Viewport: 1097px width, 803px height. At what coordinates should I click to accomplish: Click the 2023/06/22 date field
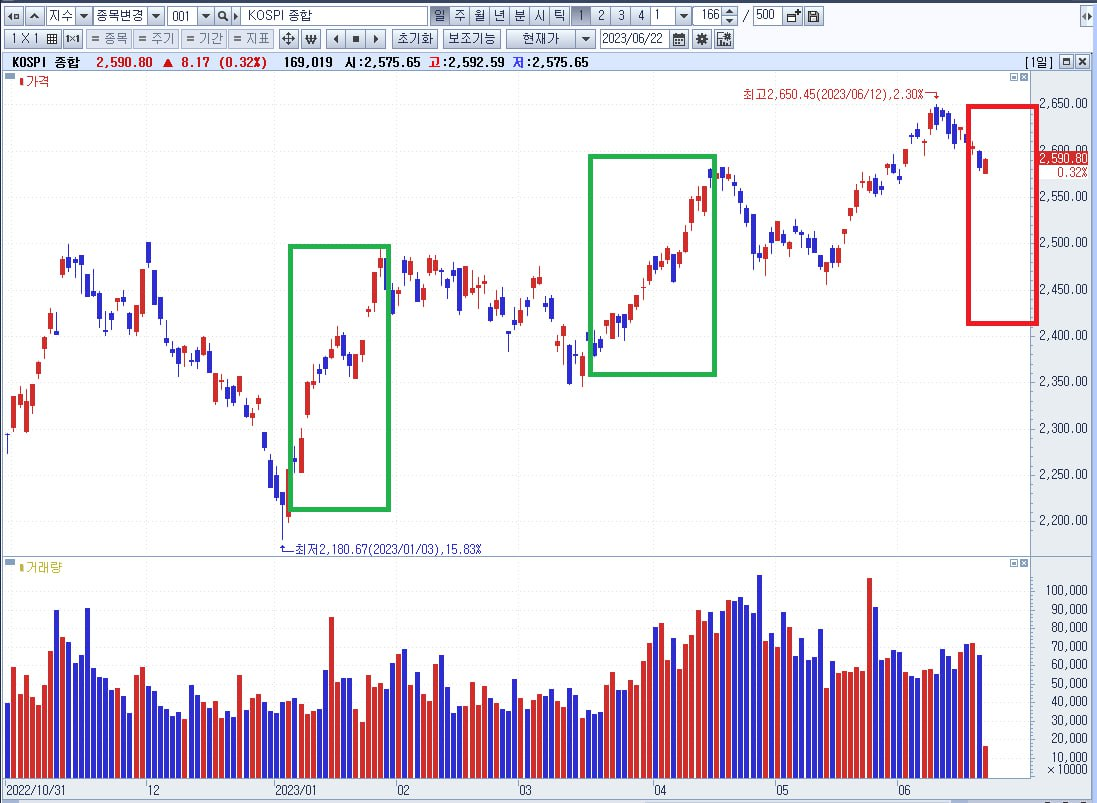click(634, 38)
